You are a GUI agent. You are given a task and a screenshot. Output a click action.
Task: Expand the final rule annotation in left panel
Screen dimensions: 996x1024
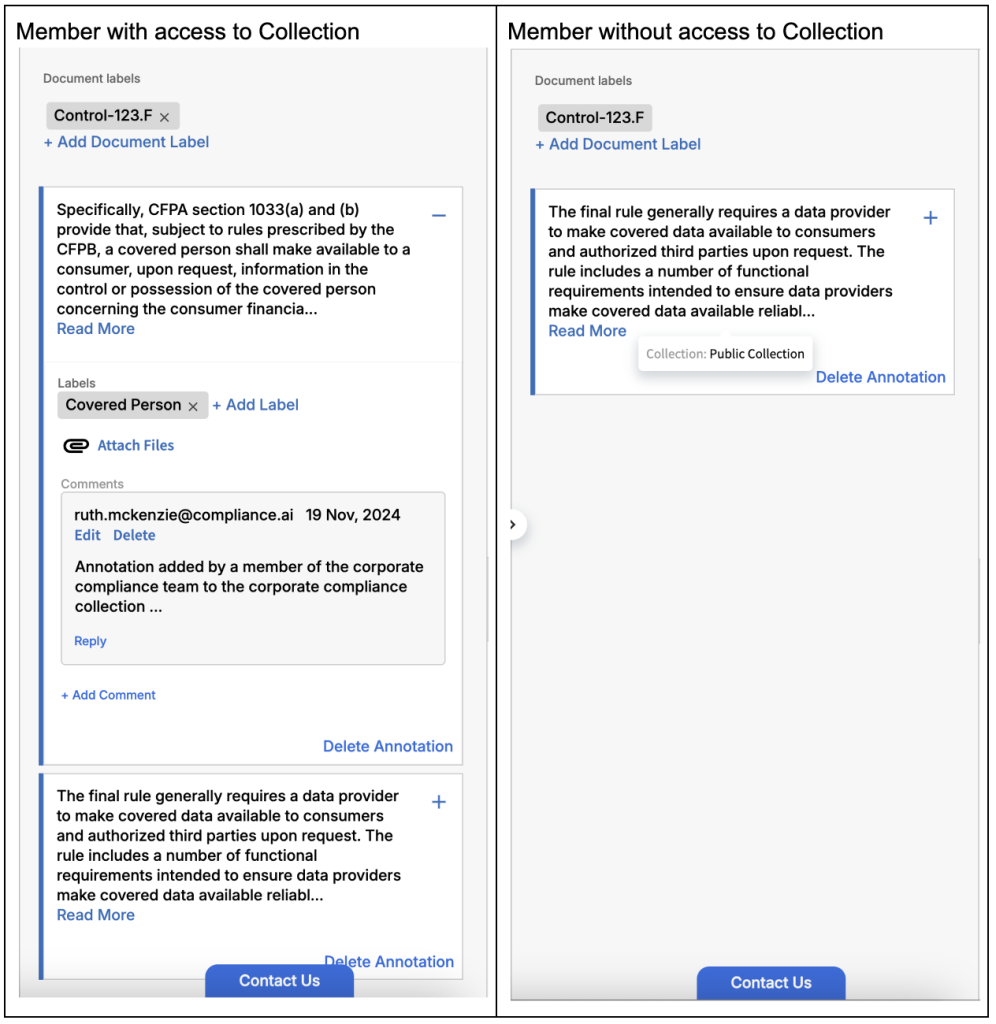coord(438,802)
